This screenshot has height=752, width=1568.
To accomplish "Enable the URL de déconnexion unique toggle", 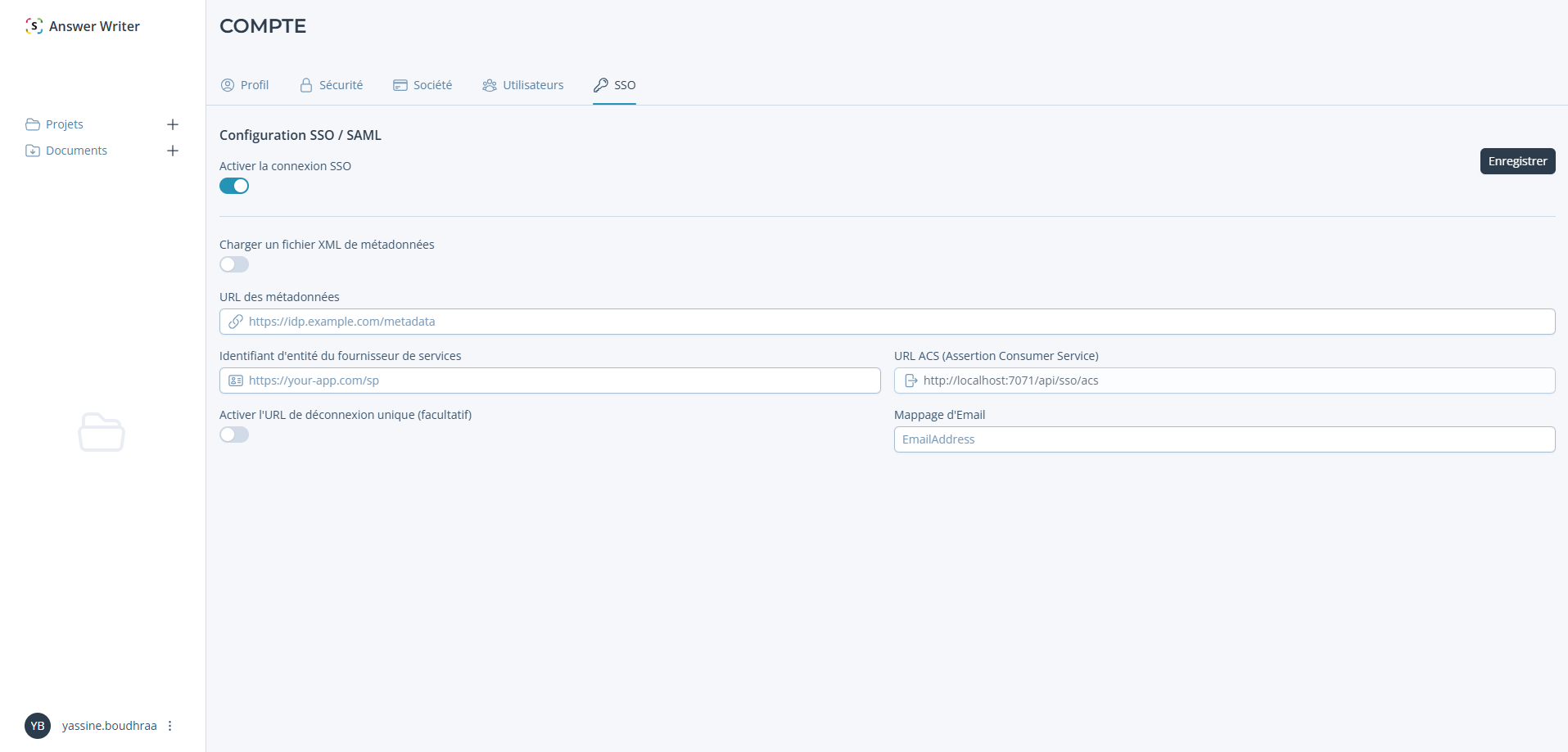I will pyautogui.click(x=234, y=435).
